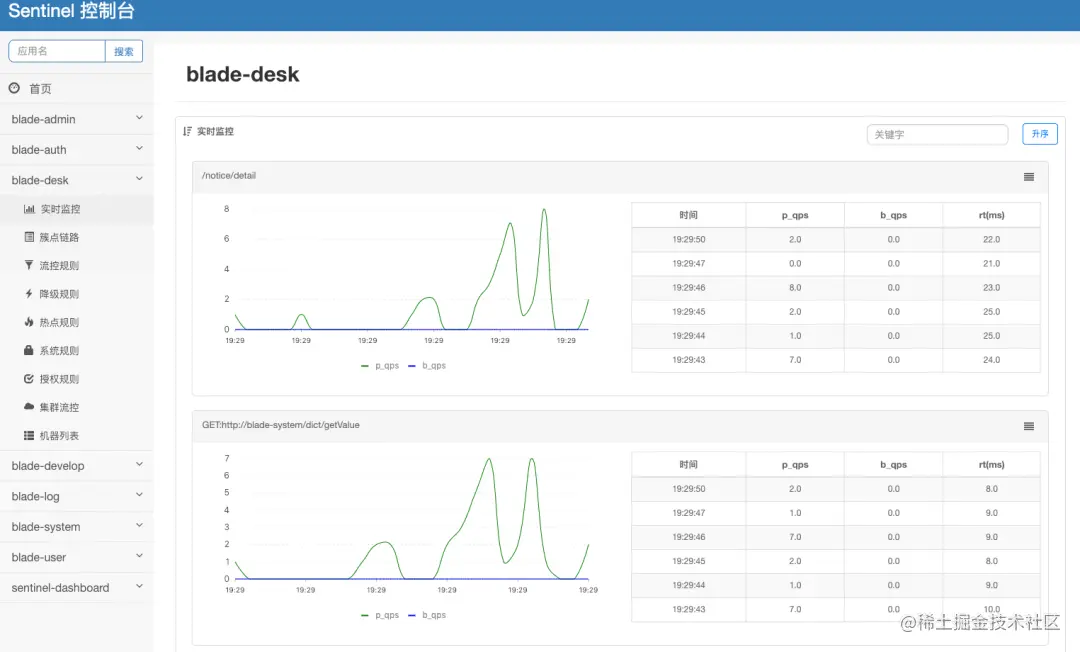Click the checkmark icon for 授权规则
This screenshot has width=1080, height=652.
[x=29, y=379]
